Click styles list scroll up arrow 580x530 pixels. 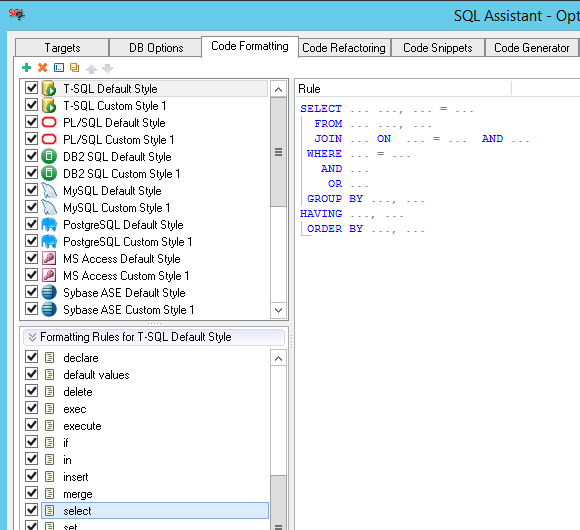point(279,89)
